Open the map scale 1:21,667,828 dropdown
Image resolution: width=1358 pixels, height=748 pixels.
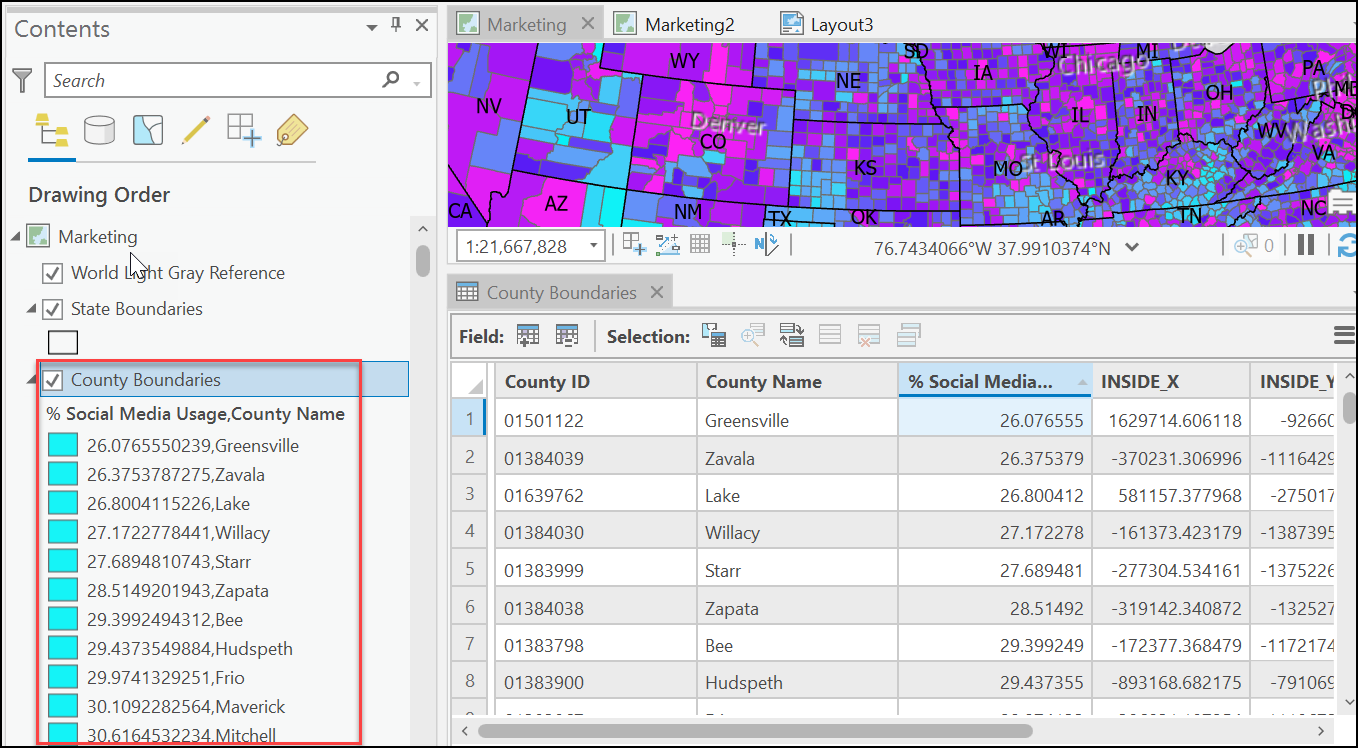pos(594,246)
